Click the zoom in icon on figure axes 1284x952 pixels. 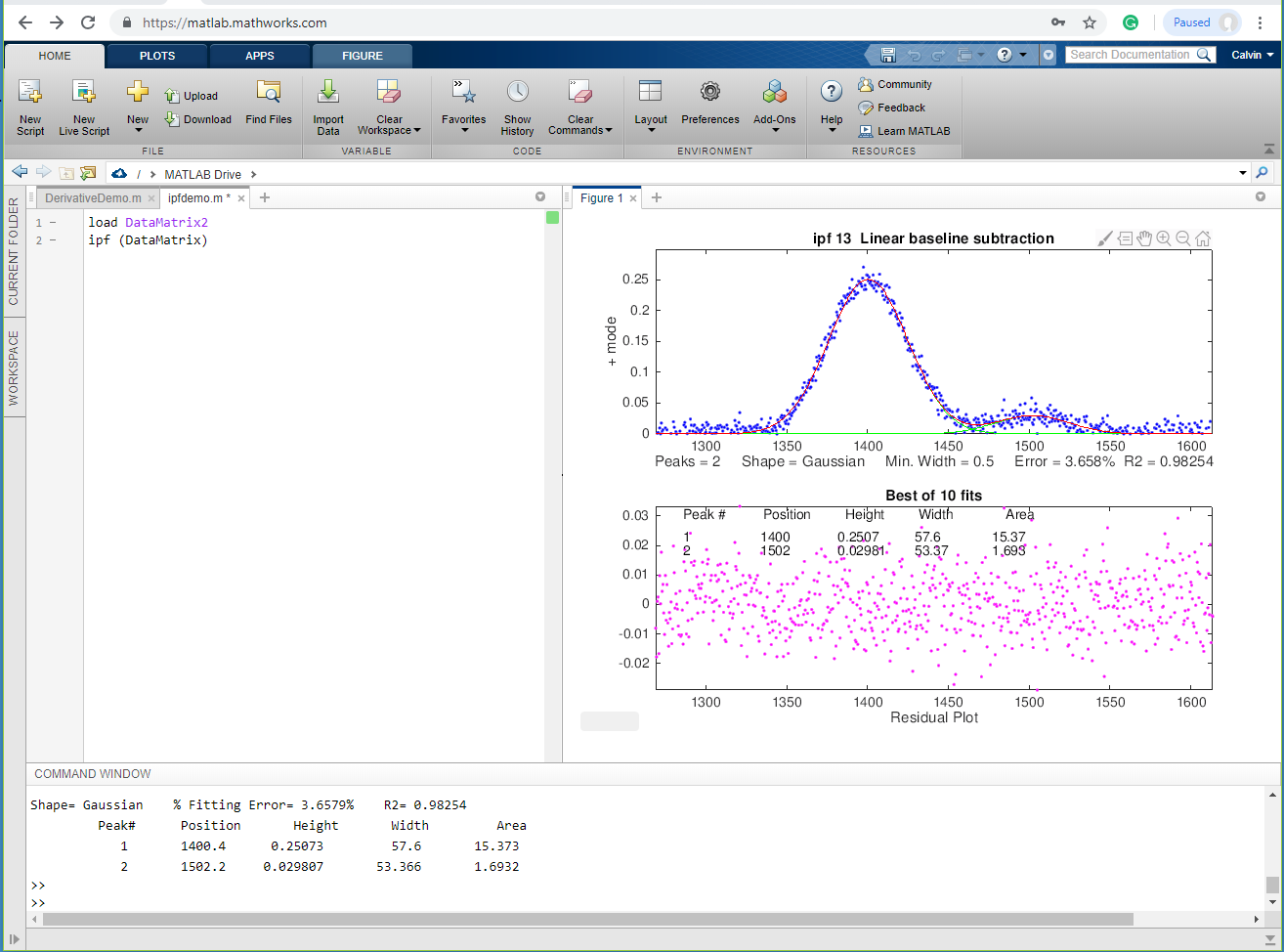click(1163, 238)
